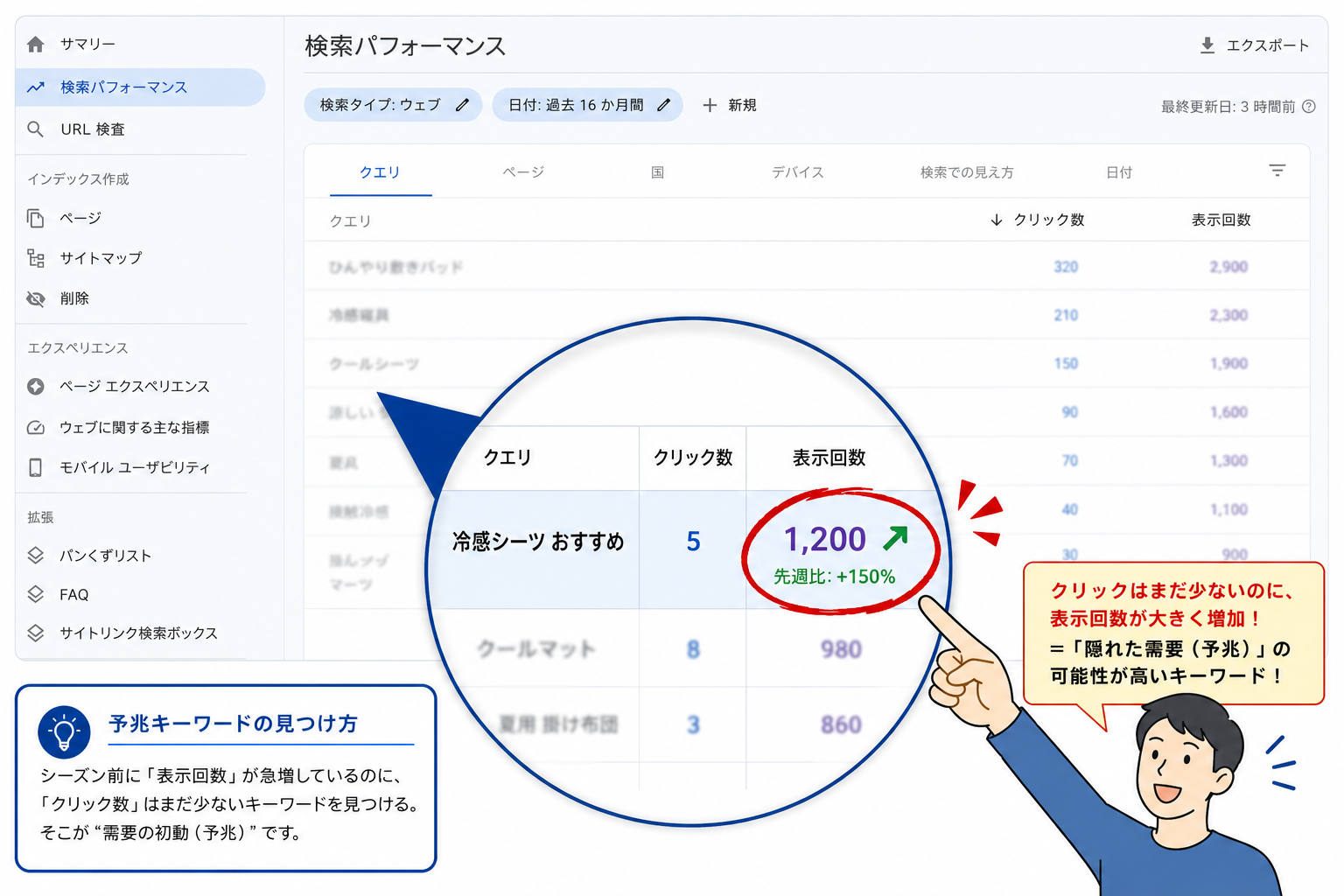Click the home icon beside サマリー
This screenshot has height=896, width=1344.
point(36,44)
